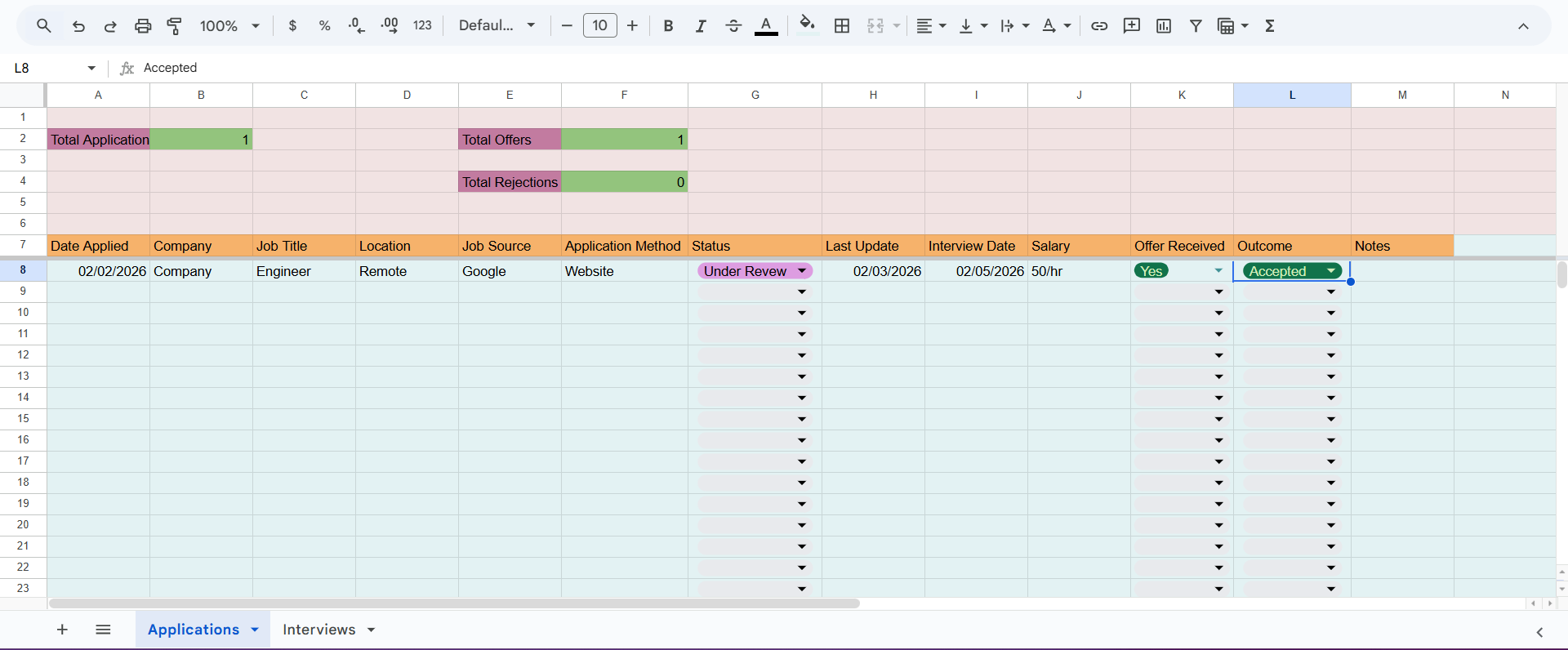
Task: Open the Interviews tab menu arrow
Action: tap(371, 630)
